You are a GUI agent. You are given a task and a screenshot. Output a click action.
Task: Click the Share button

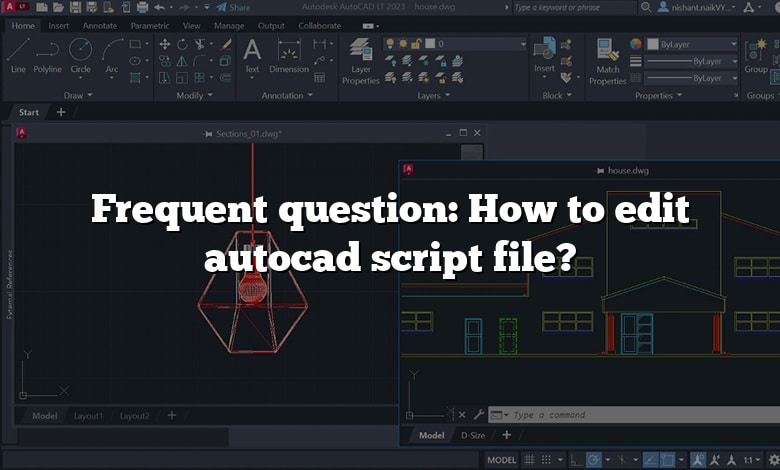(x=233, y=7)
